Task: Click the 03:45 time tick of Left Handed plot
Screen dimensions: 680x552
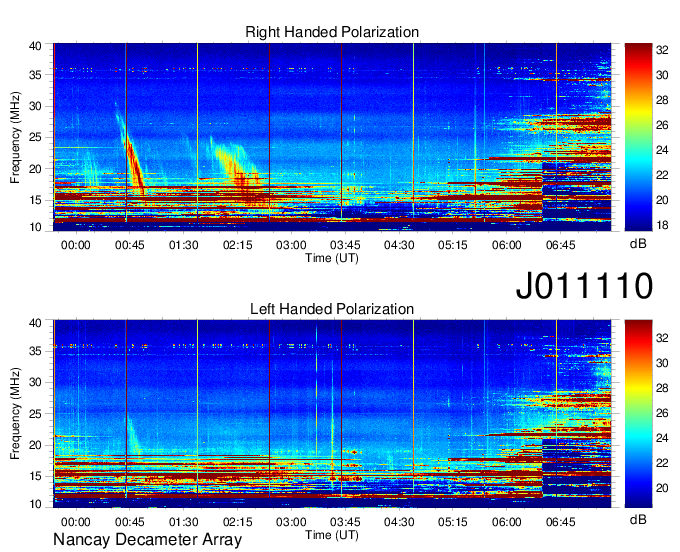Action: click(345, 522)
